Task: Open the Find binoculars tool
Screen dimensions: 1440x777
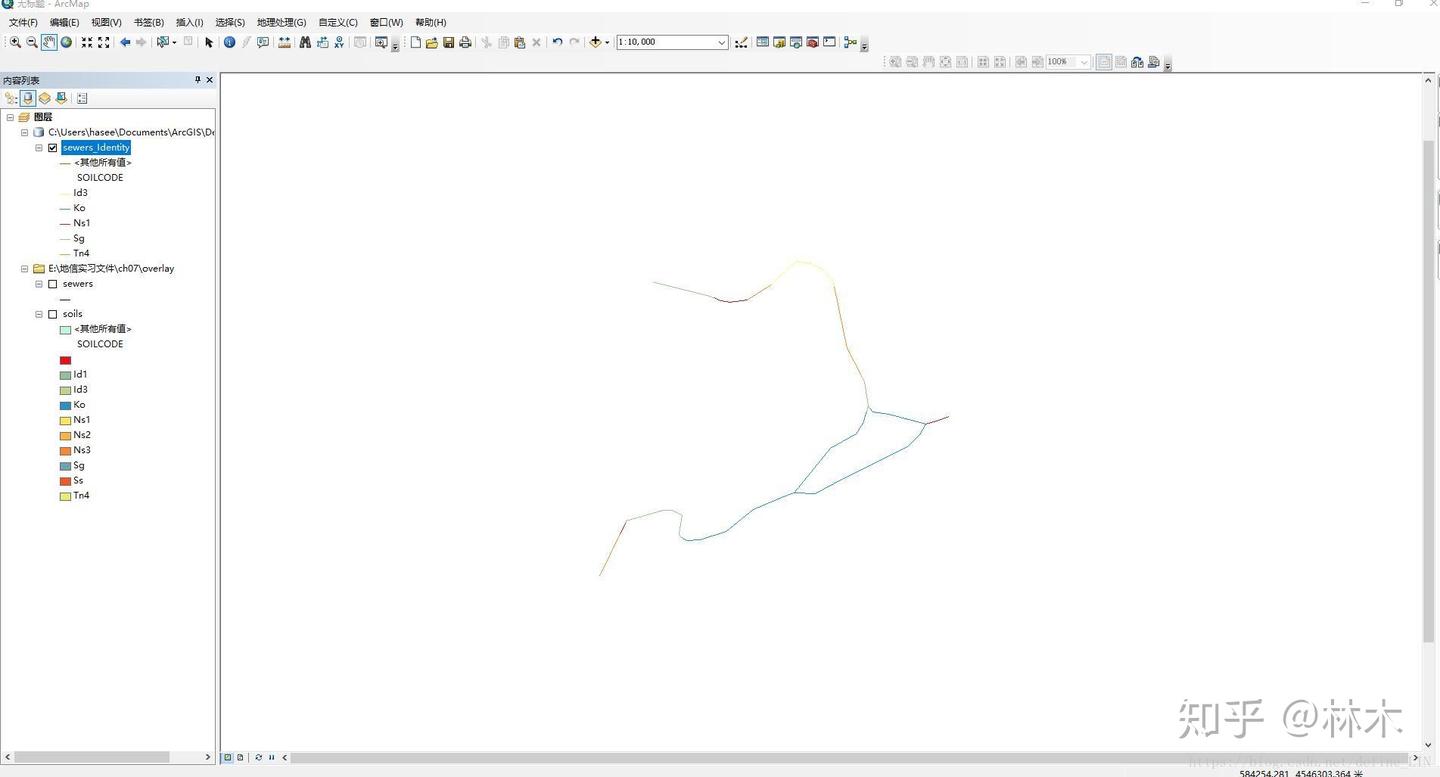Action: coord(305,42)
